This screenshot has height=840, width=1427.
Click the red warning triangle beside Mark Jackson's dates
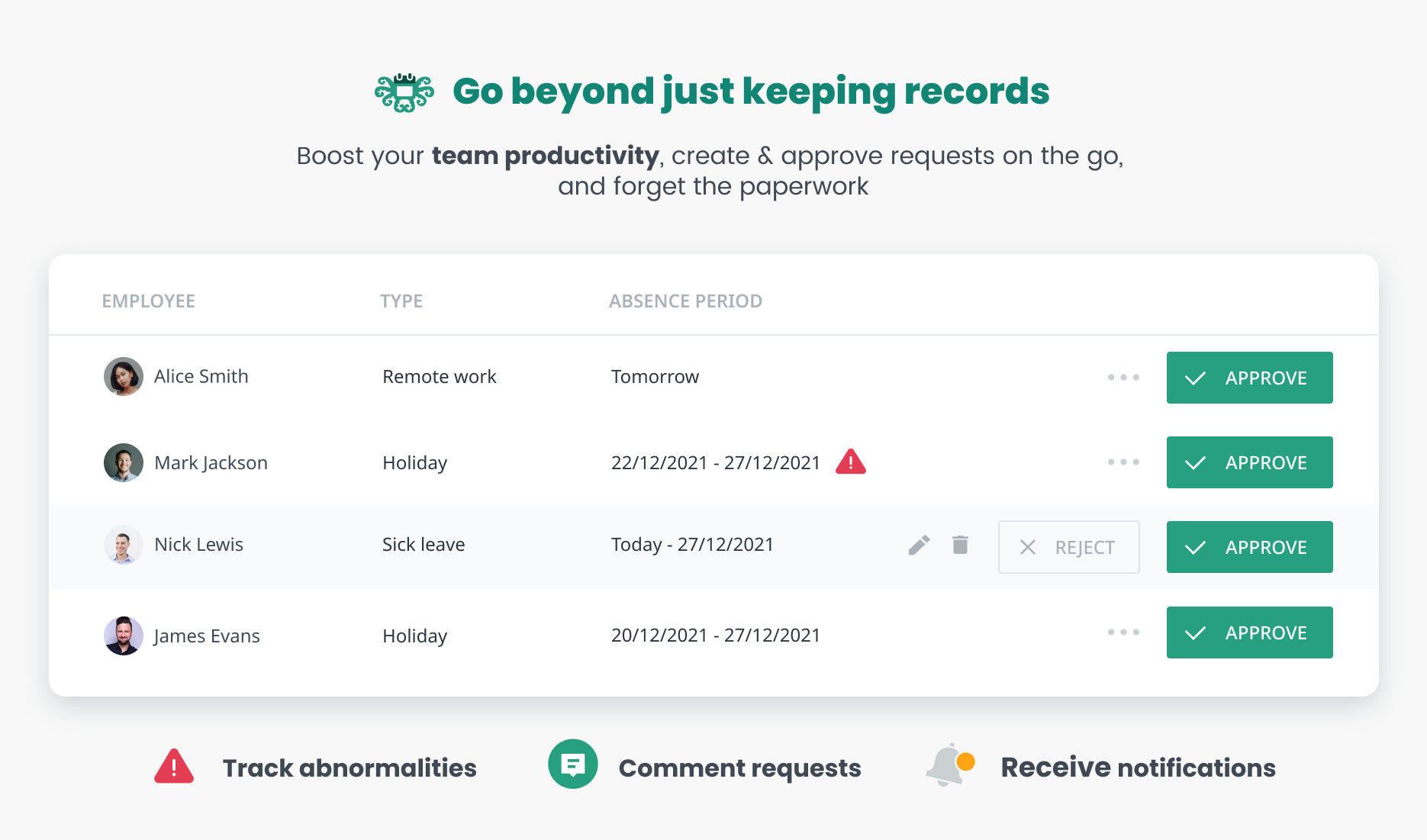[850, 462]
